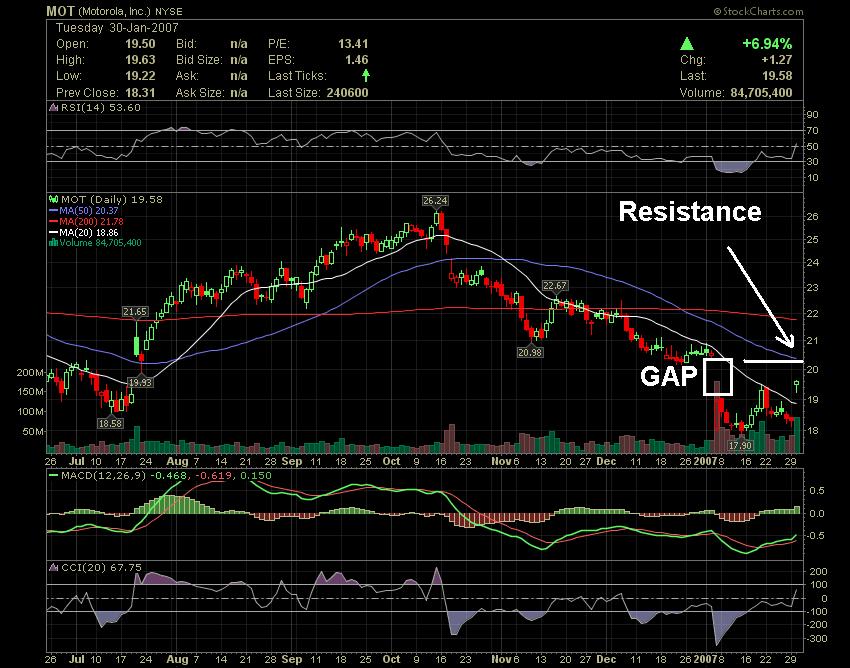Viewport: 850px width, 668px height.
Task: Click the MACD histogram value 0.150
Action: [x=256, y=476]
